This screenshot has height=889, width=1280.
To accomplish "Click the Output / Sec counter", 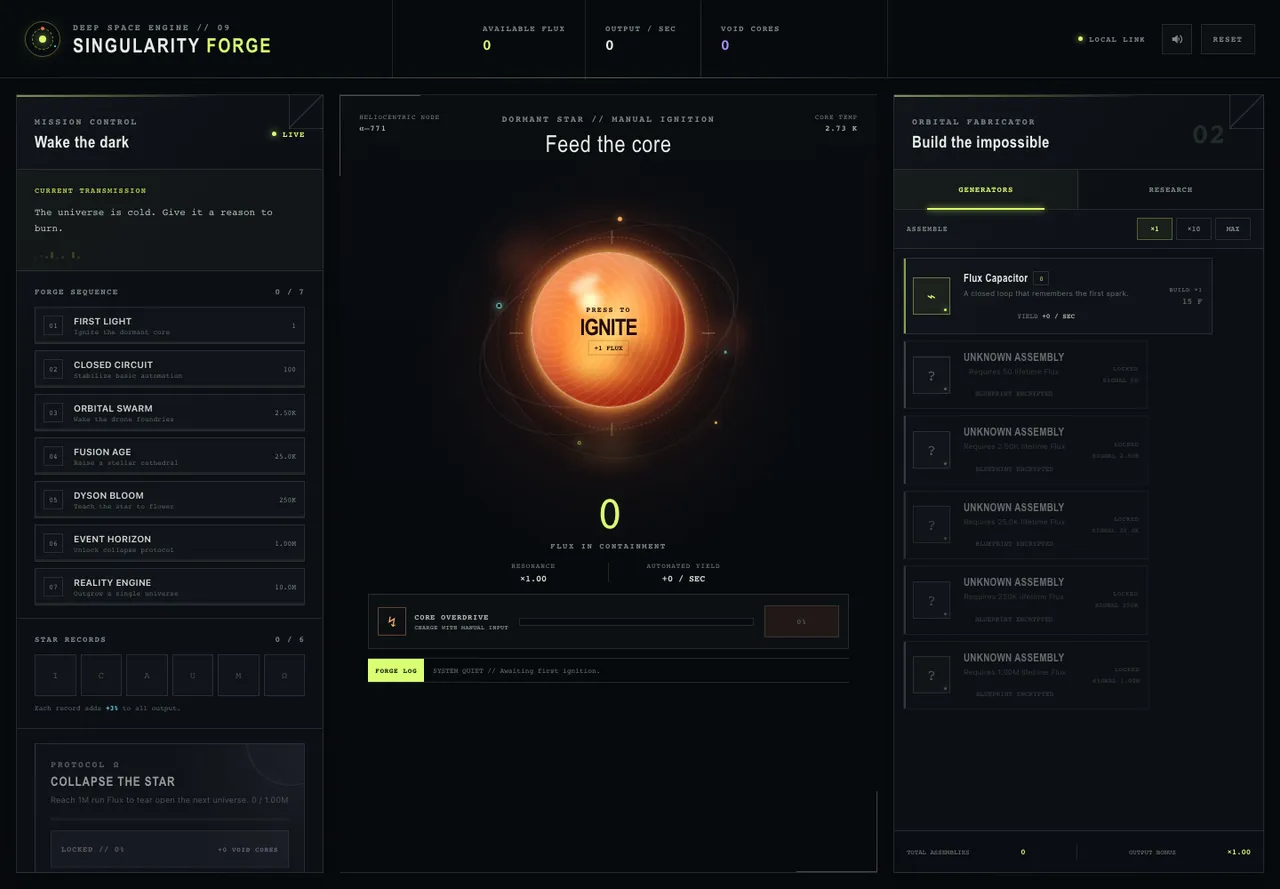I will pyautogui.click(x=640, y=38).
